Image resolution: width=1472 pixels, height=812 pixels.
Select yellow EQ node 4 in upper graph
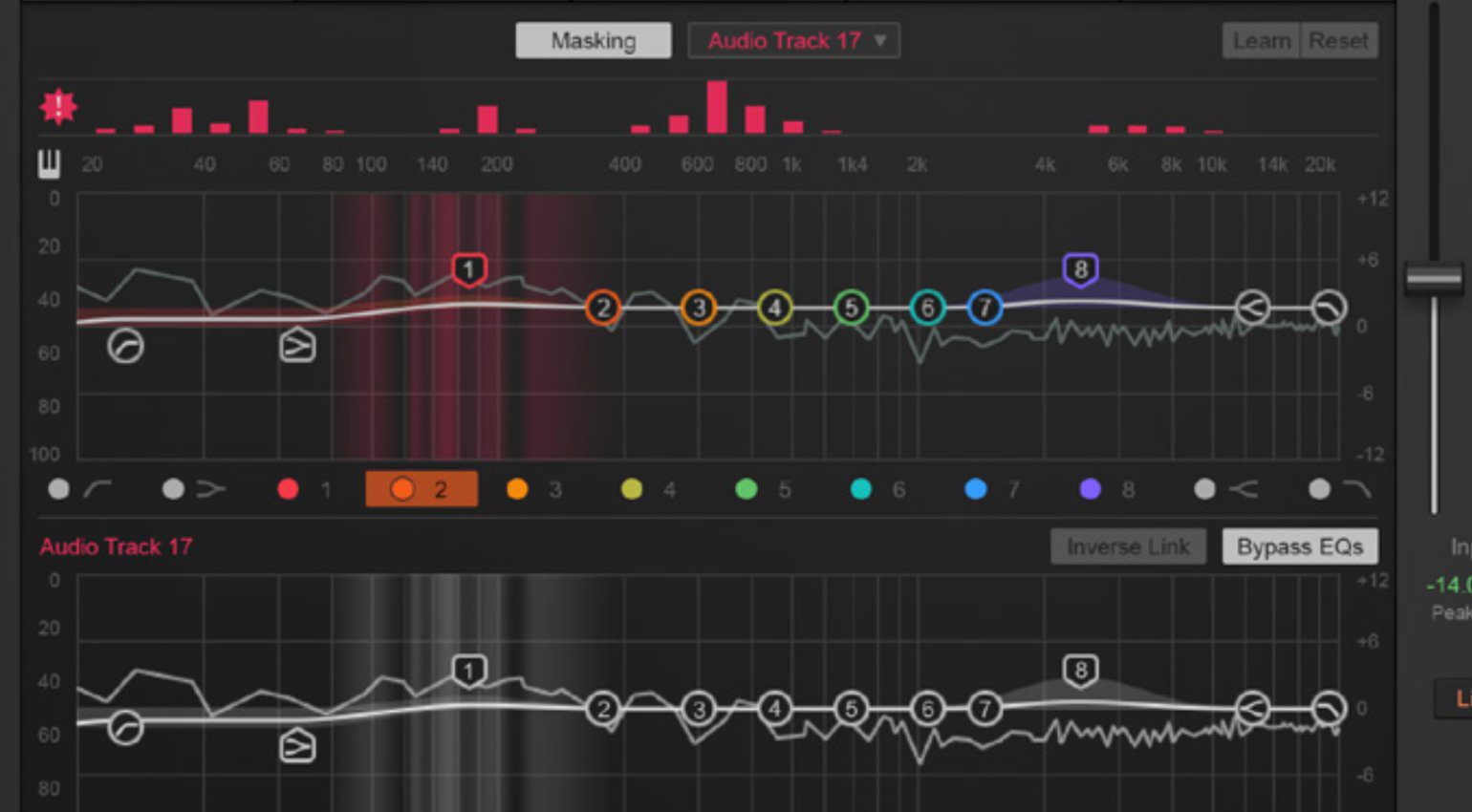pos(775,308)
